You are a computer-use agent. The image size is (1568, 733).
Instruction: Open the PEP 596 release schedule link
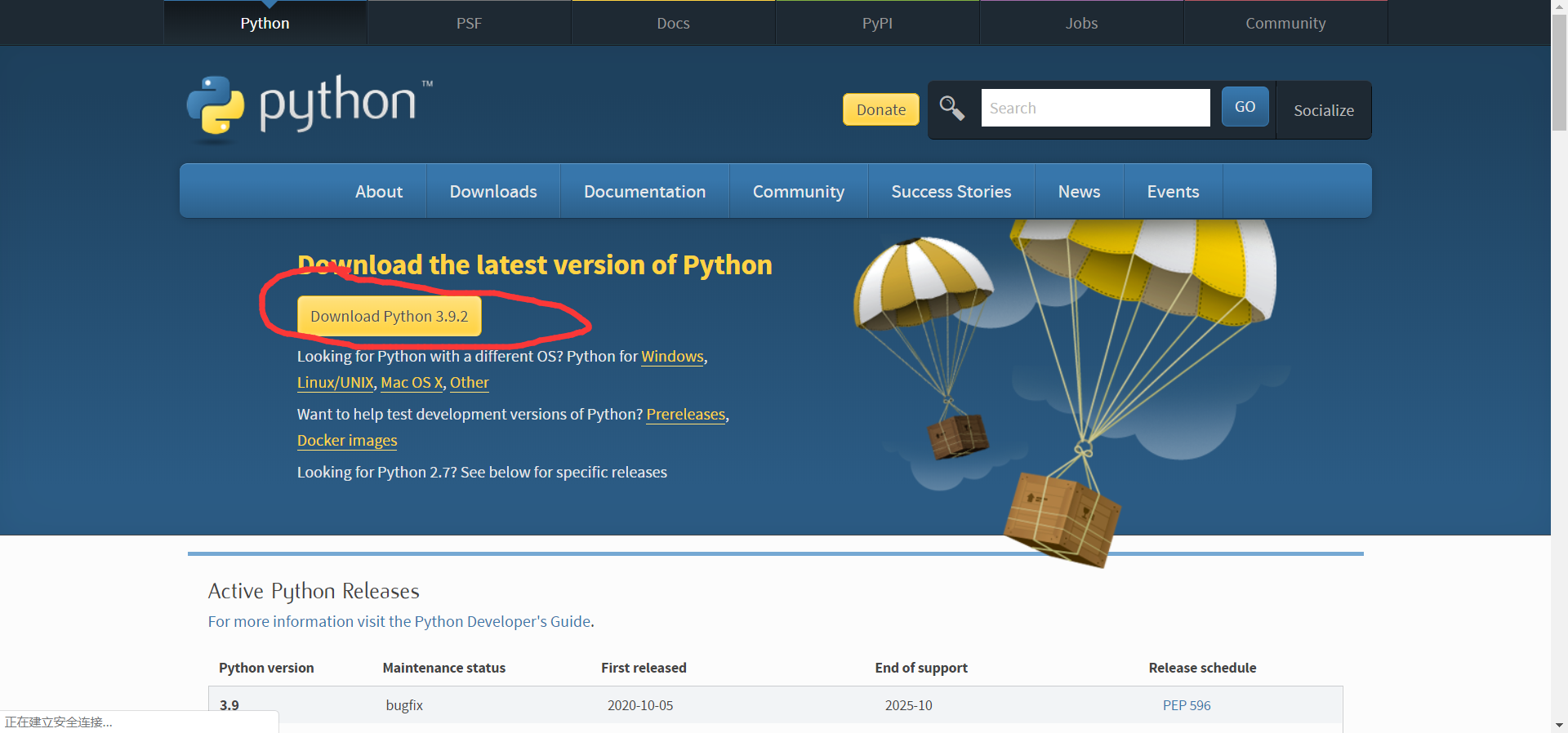(1187, 705)
